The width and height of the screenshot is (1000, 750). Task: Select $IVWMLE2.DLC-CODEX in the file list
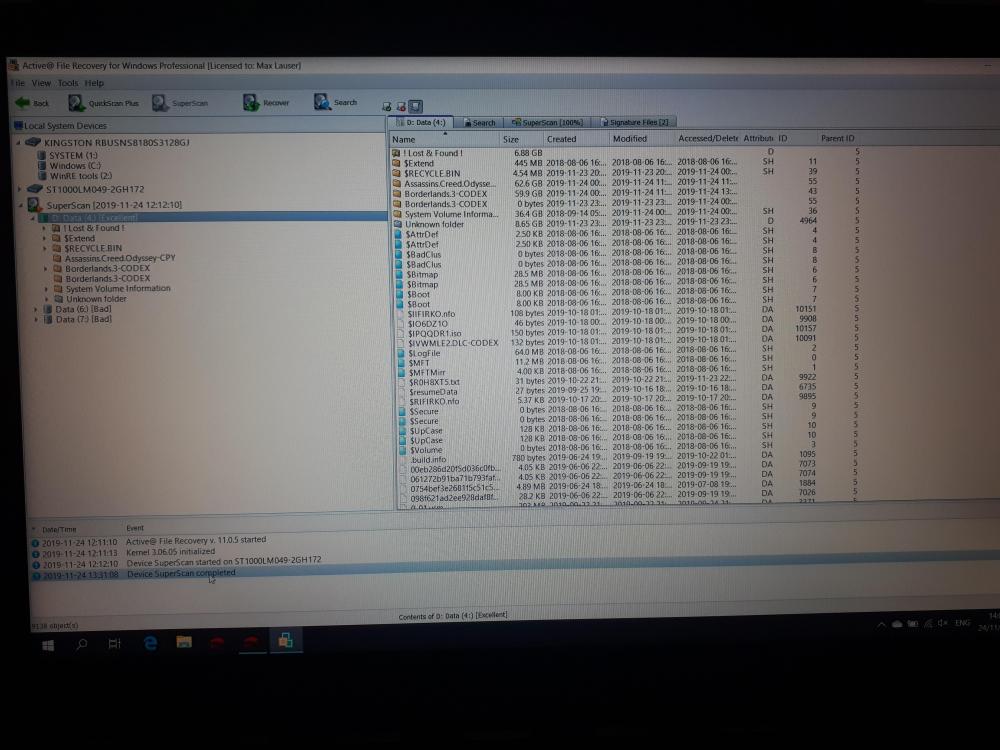coord(453,343)
